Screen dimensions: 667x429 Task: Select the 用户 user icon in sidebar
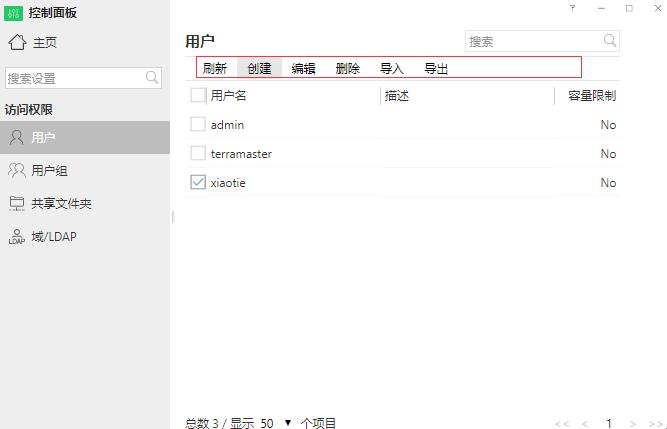click(x=17, y=138)
